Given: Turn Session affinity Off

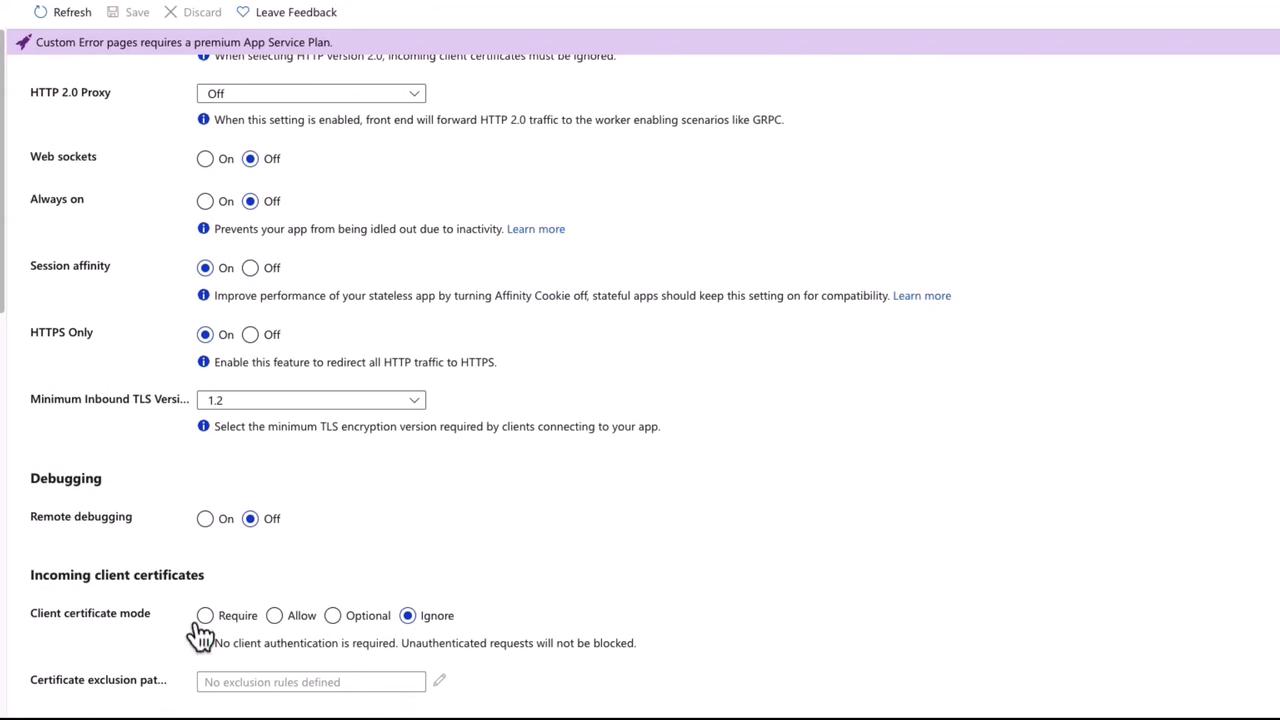Looking at the screenshot, I should tap(250, 268).
